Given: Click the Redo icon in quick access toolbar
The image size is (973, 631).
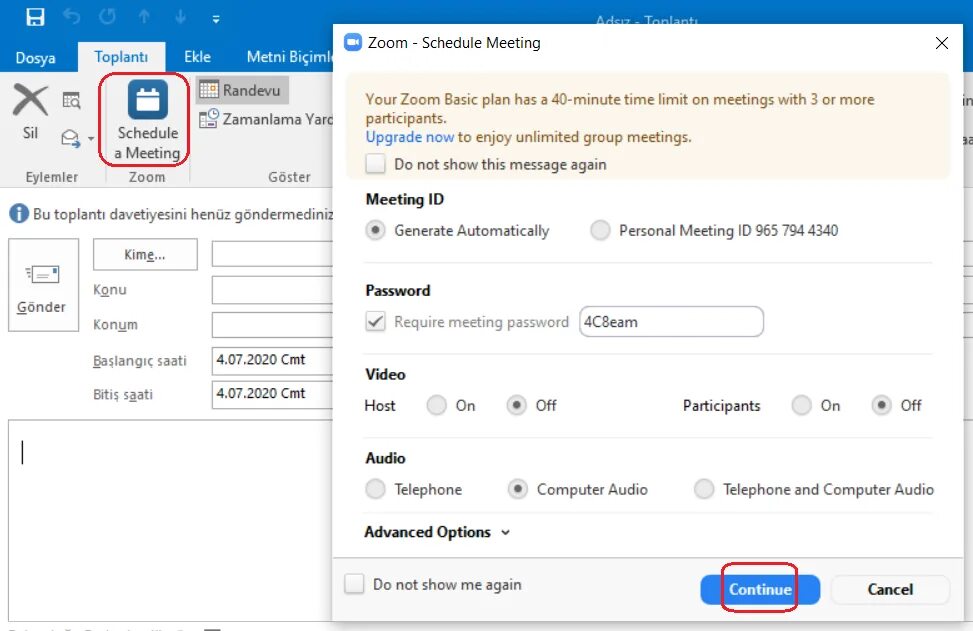Looking at the screenshot, I should tap(107, 17).
